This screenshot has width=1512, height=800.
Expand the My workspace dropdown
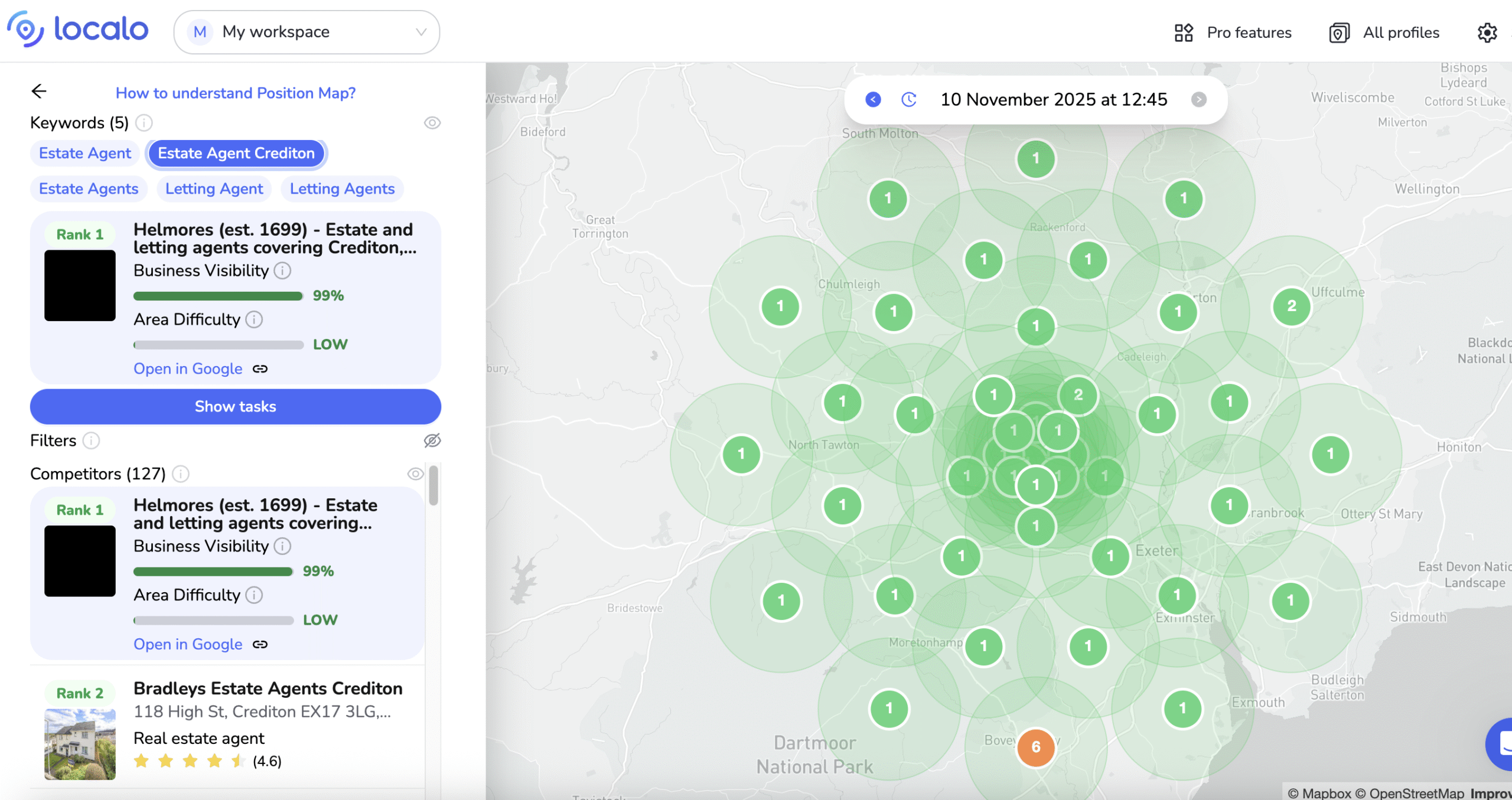click(307, 32)
